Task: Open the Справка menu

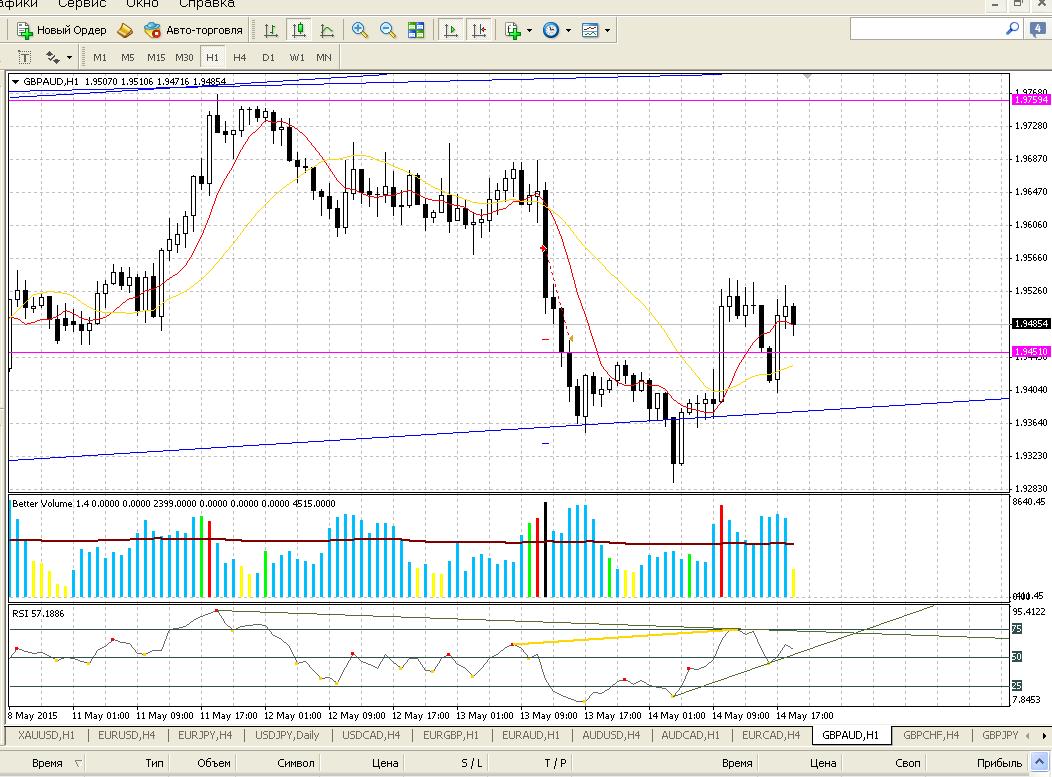Action: coord(207,4)
